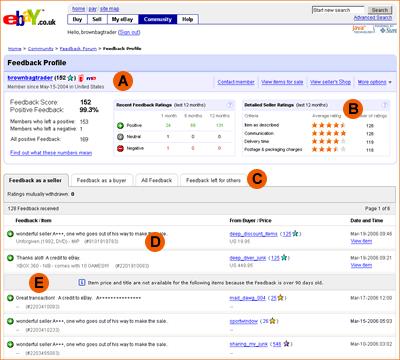Image resolution: width=400 pixels, height=360 pixels.
Task: Click the help icon in Recent Feedback Ratings
Action: coord(229,105)
